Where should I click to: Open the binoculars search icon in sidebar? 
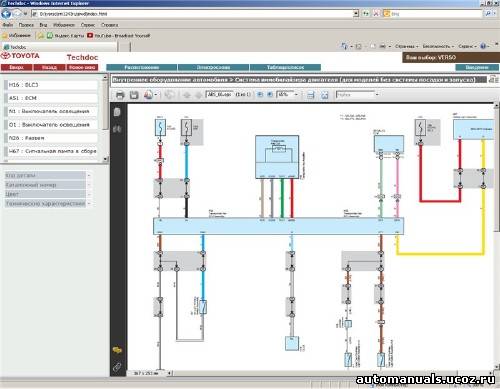(x=117, y=128)
